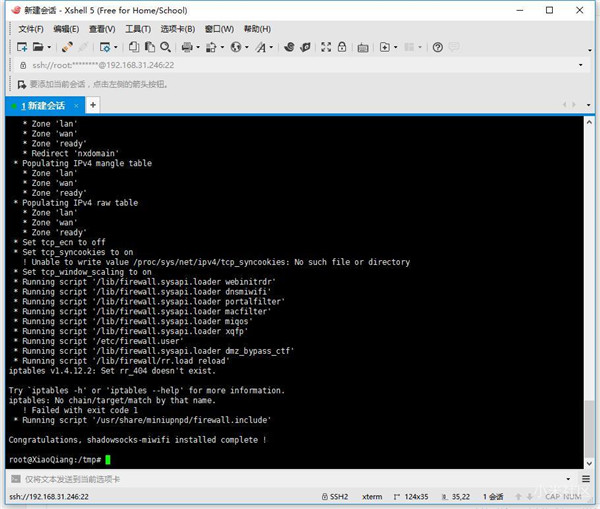Select the 1 新建会话 tab
Screen dimensions: 600x509
(x=42, y=105)
